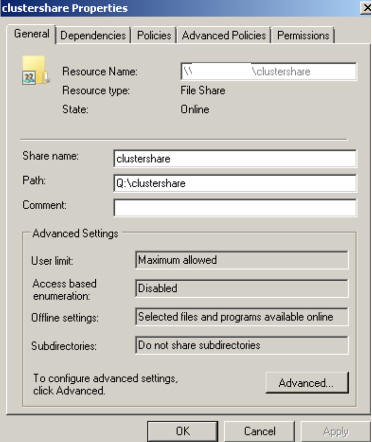Close the clustershare Properties window

366,7
